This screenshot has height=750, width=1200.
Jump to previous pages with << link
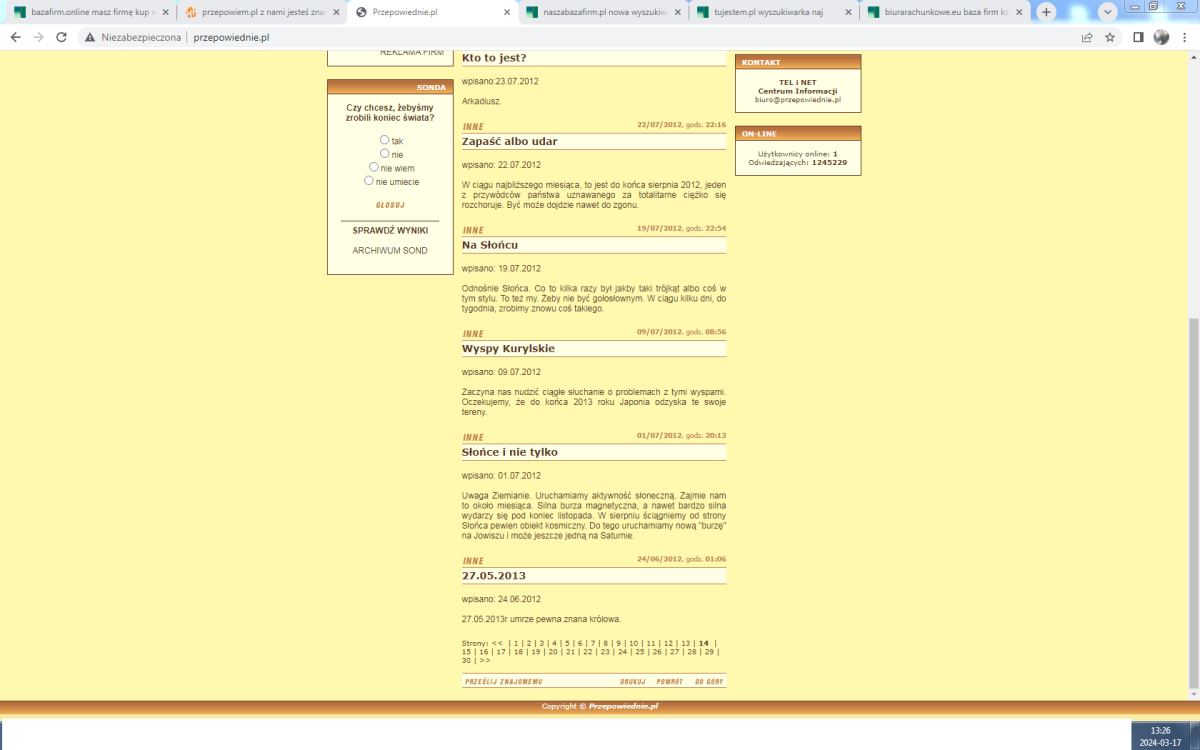click(x=497, y=643)
